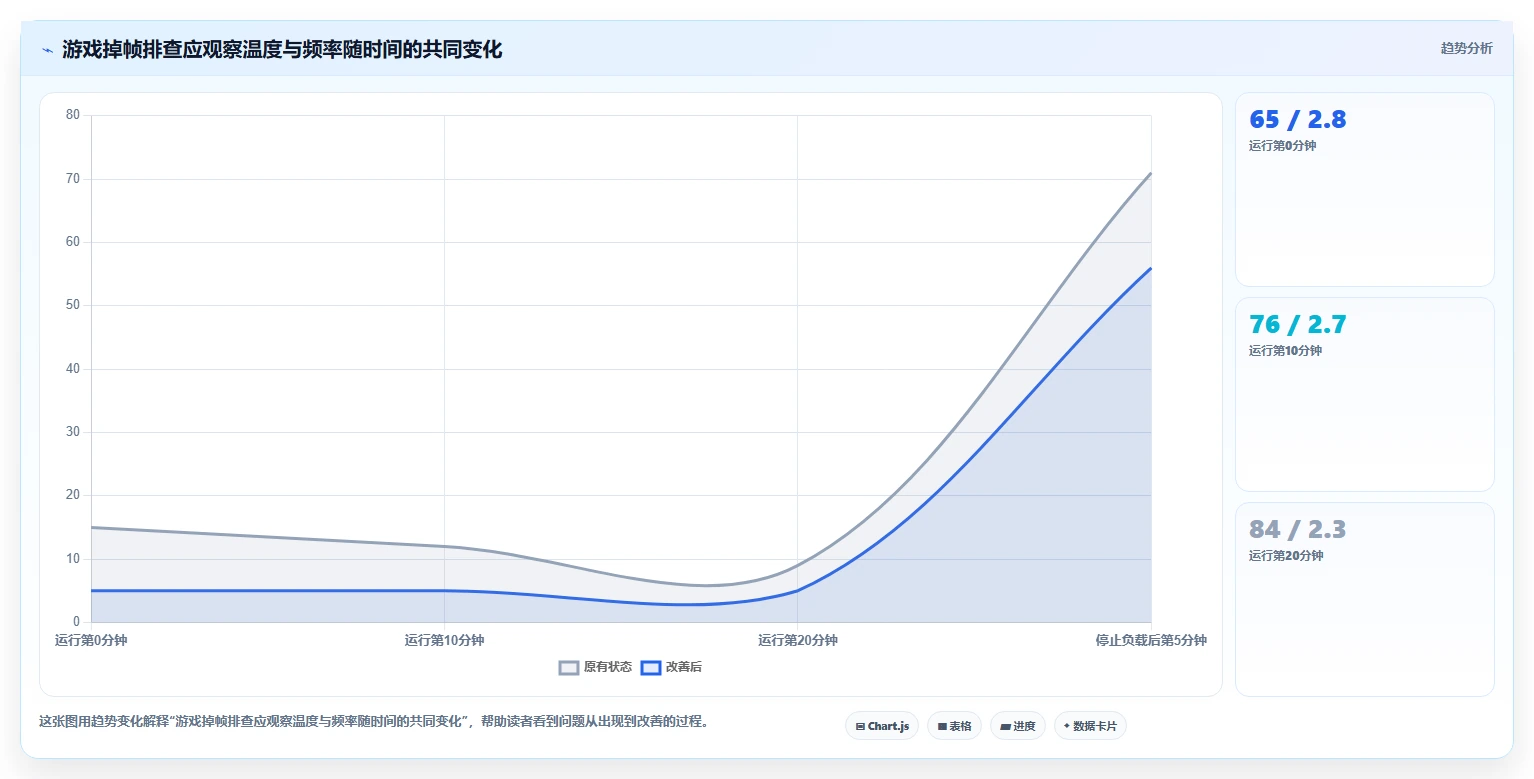
Task: Click the Chart.js tag
Action: [882, 726]
